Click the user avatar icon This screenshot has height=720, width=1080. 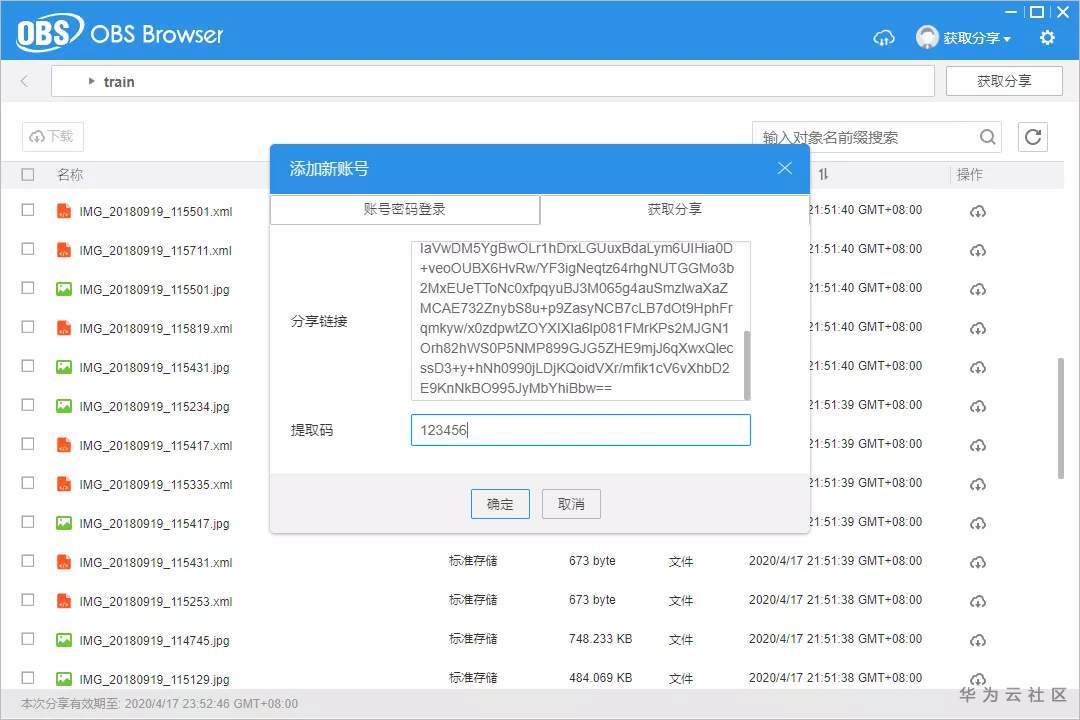click(927, 37)
